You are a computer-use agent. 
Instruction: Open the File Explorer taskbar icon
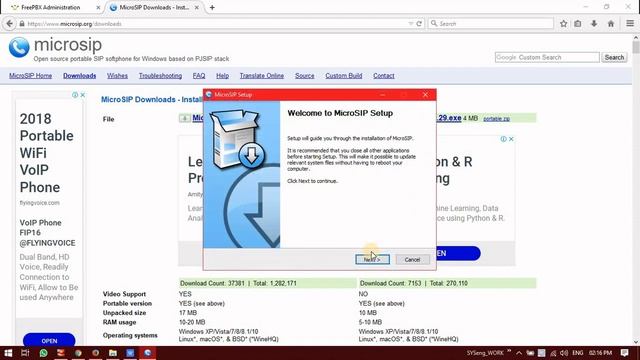(x=113, y=353)
